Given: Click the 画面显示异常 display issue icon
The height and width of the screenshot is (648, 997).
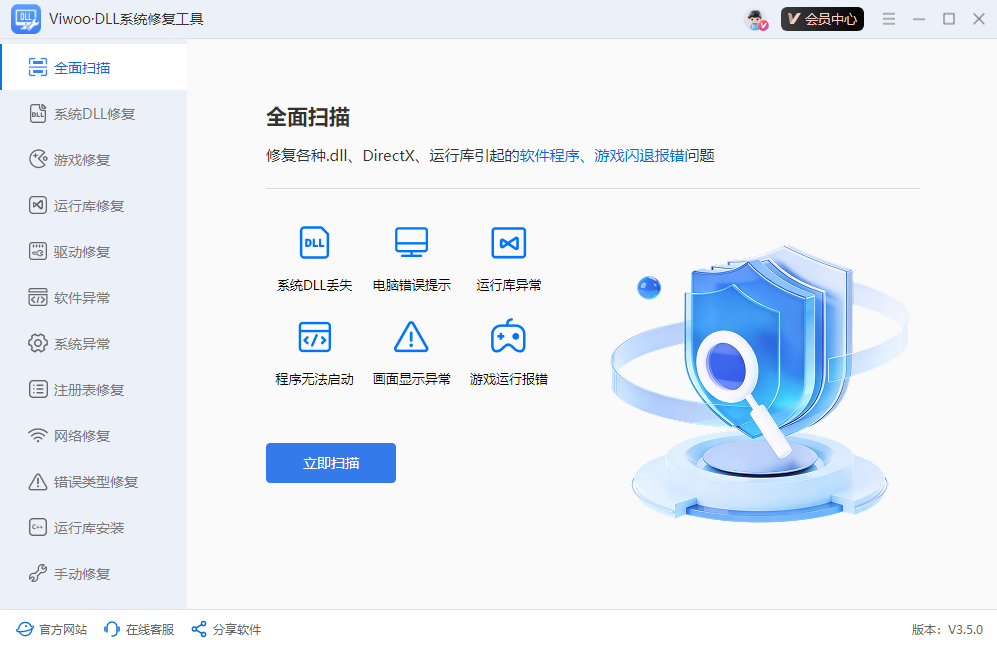Looking at the screenshot, I should [x=411, y=336].
